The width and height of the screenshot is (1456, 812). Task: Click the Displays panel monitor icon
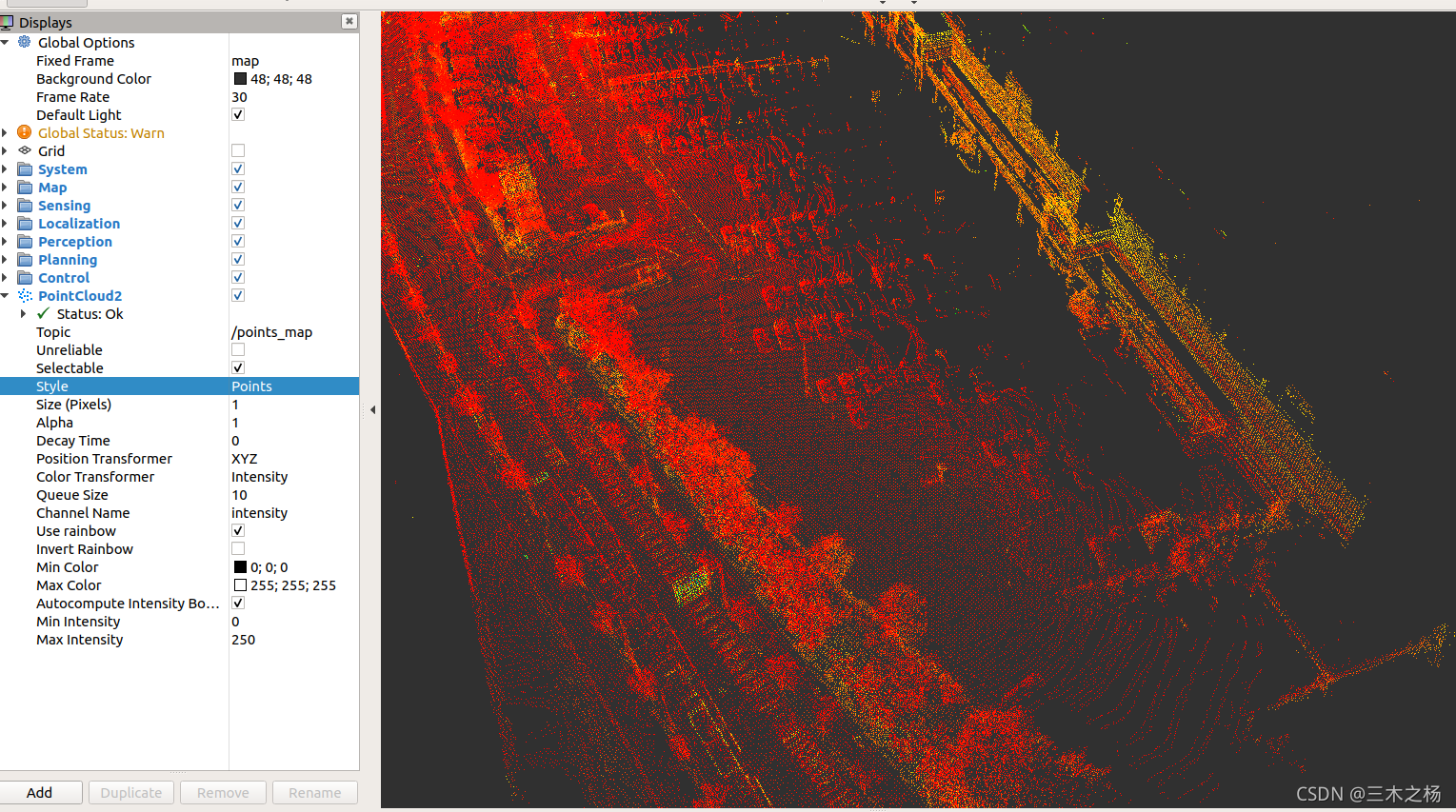(x=7, y=22)
